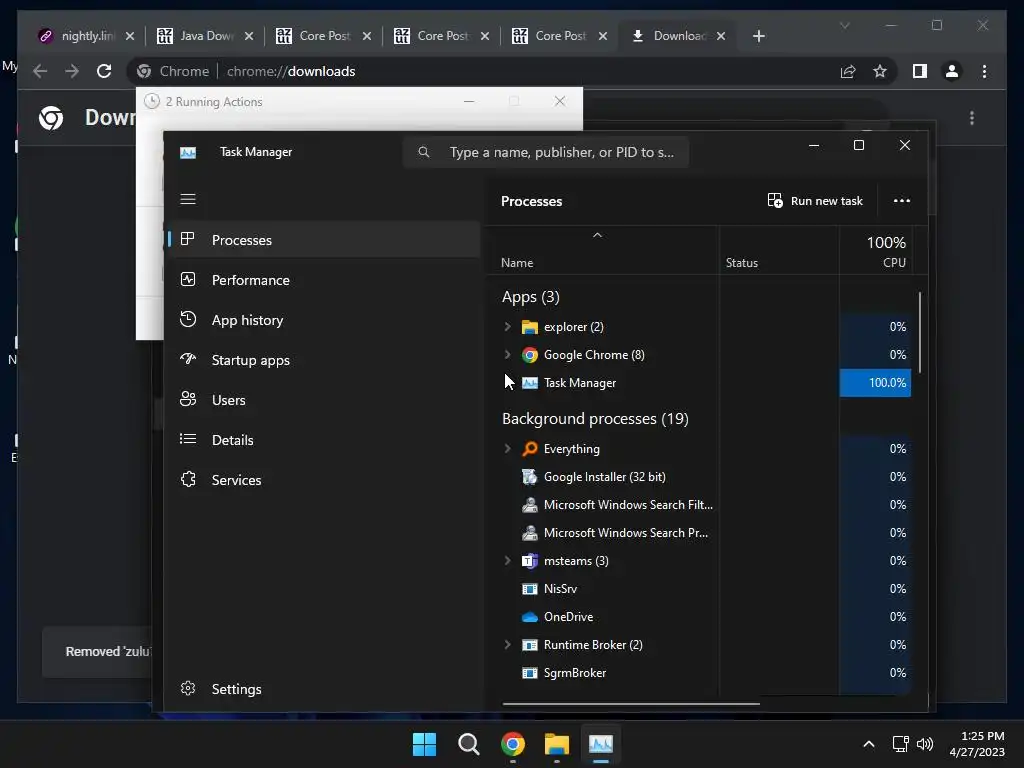Open a new Chrome tab
Viewport: 1024px width, 768px height.
coord(758,36)
